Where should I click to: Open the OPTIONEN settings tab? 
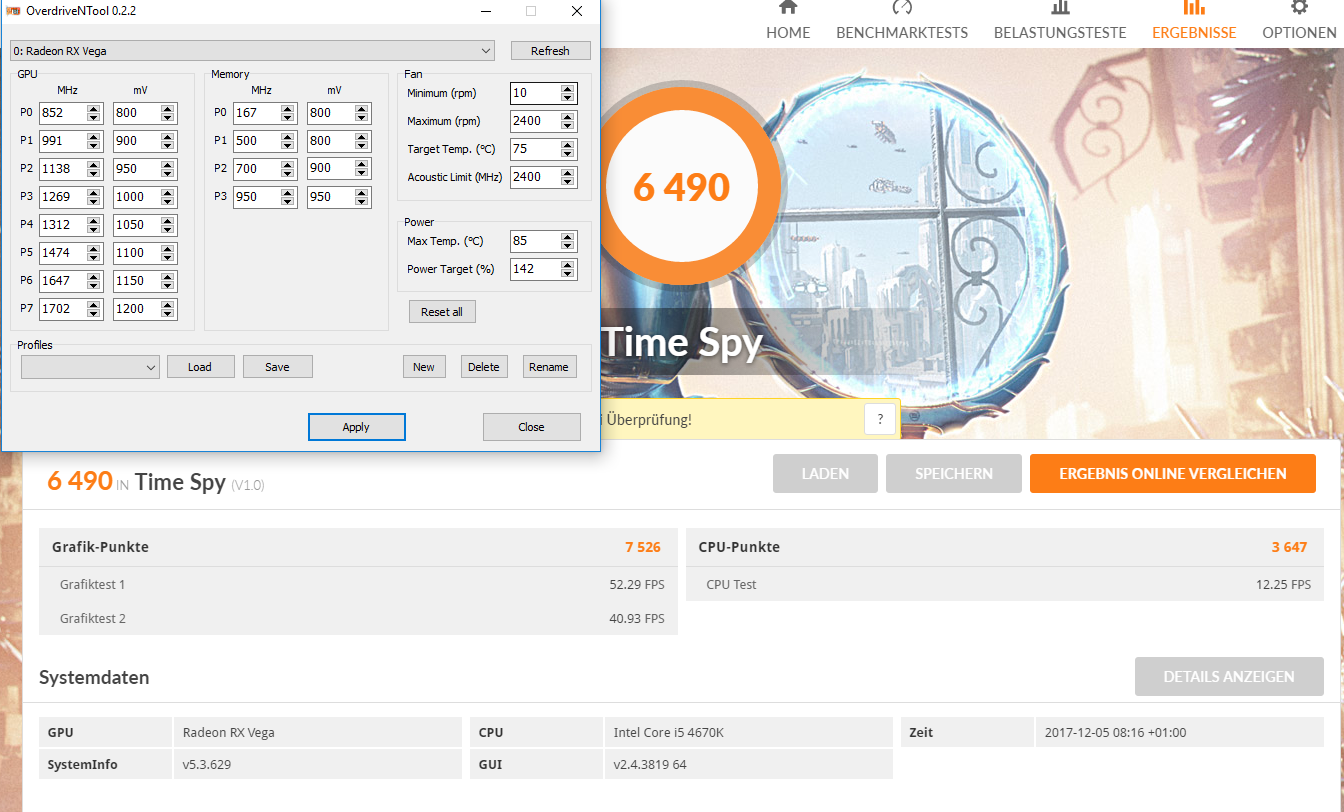pos(1298,20)
